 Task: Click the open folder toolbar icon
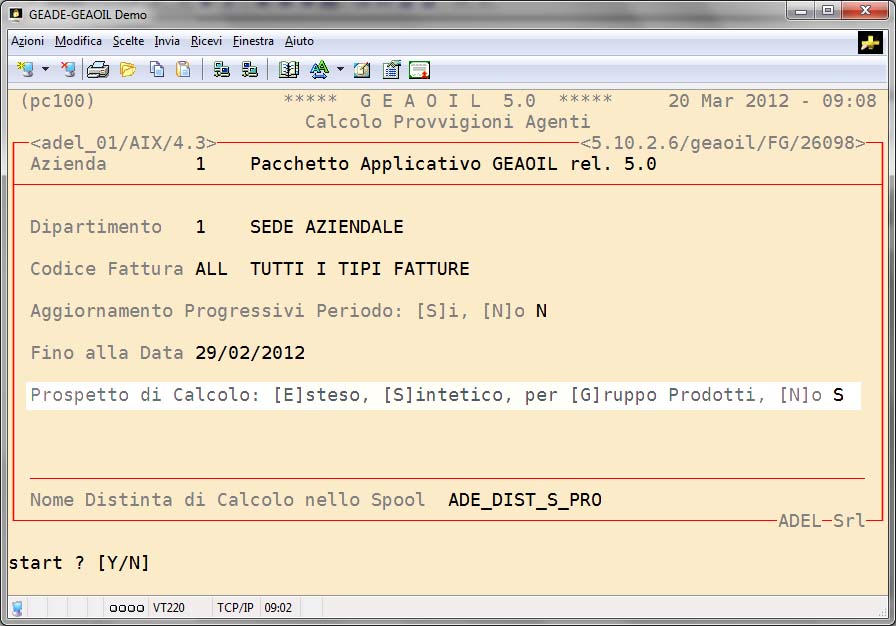click(x=127, y=69)
